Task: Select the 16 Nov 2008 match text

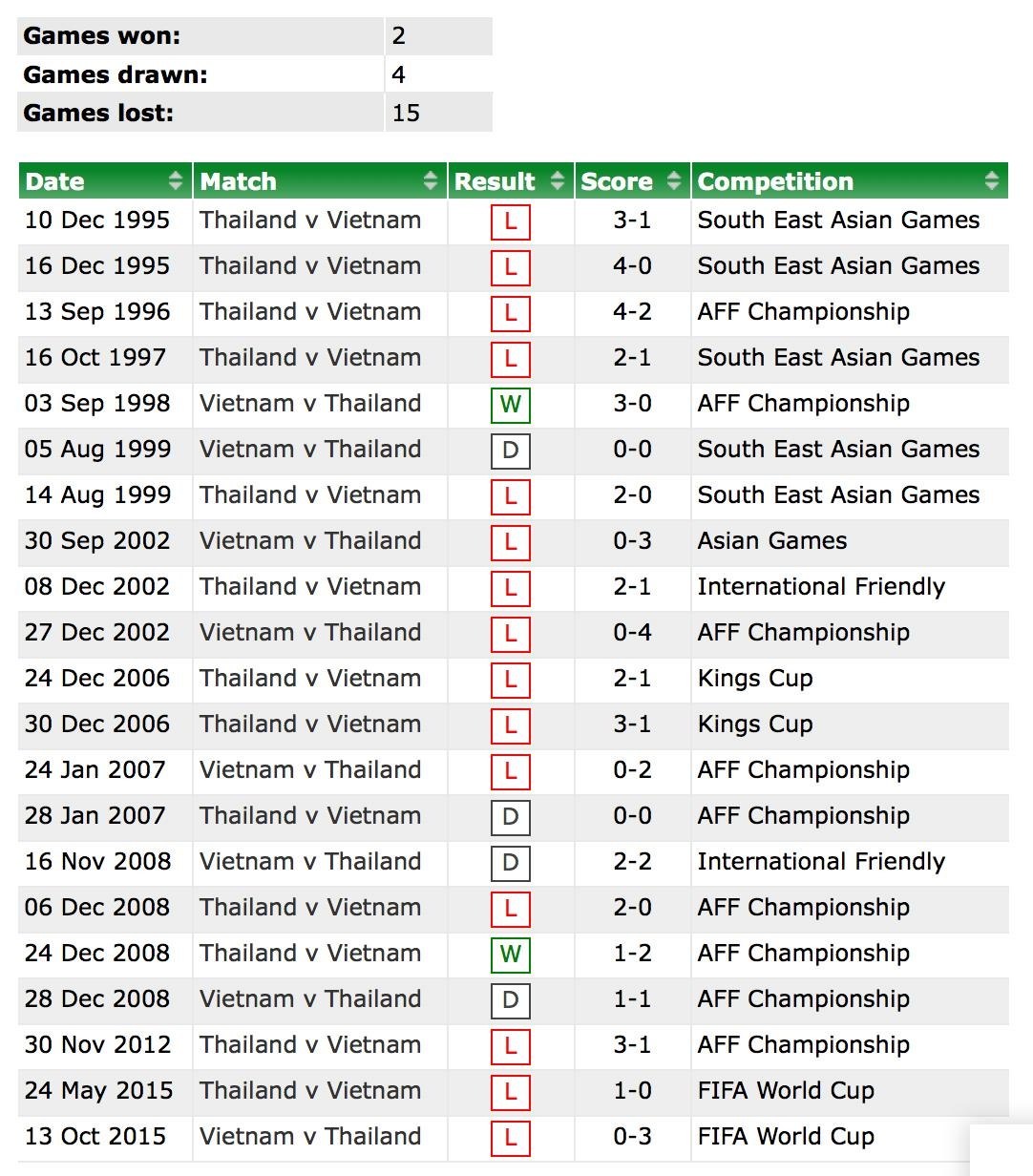Action: (310, 862)
